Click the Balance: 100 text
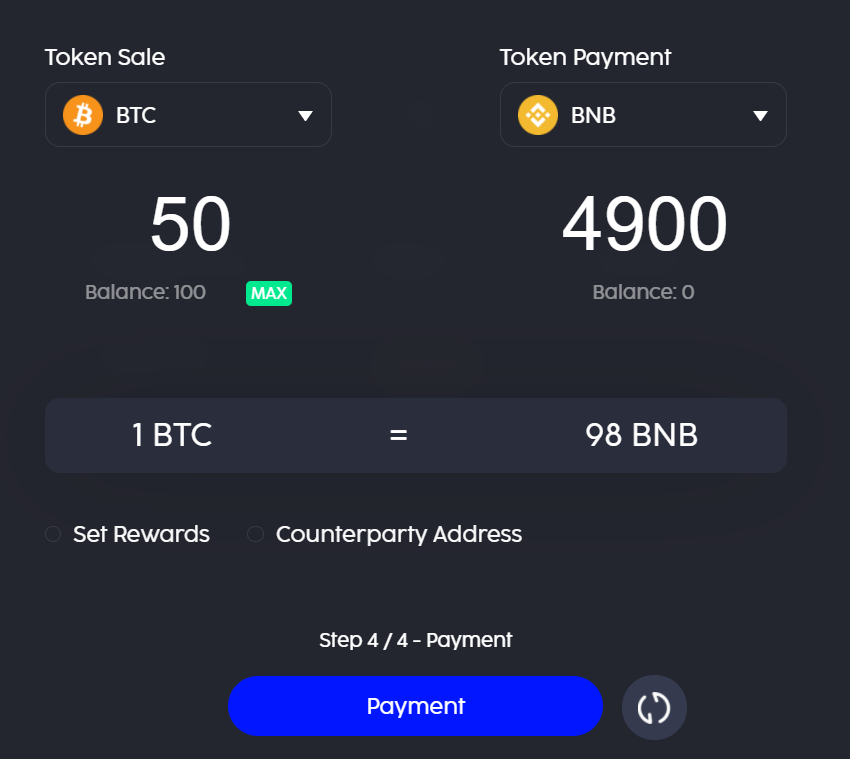Image resolution: width=850 pixels, height=759 pixels. [x=145, y=292]
